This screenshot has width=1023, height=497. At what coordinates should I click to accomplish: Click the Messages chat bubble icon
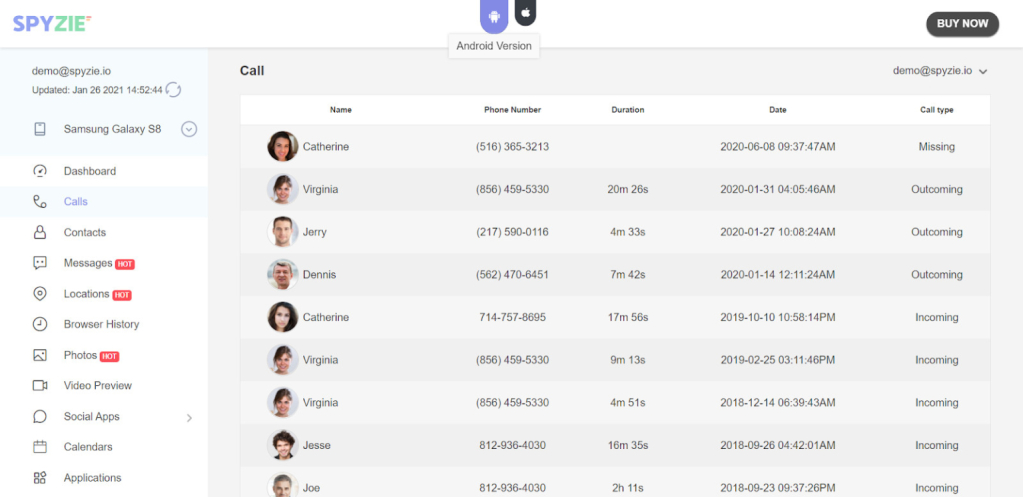coord(40,263)
